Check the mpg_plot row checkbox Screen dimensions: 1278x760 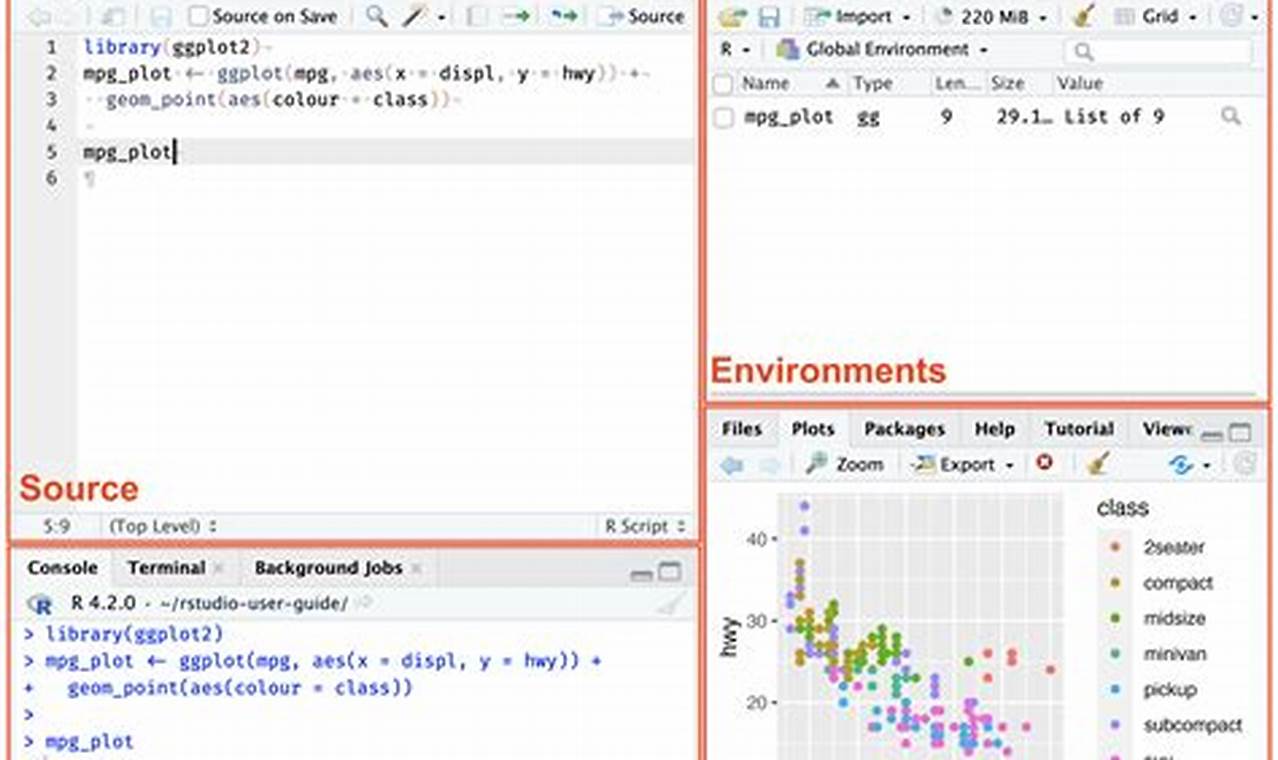(723, 117)
